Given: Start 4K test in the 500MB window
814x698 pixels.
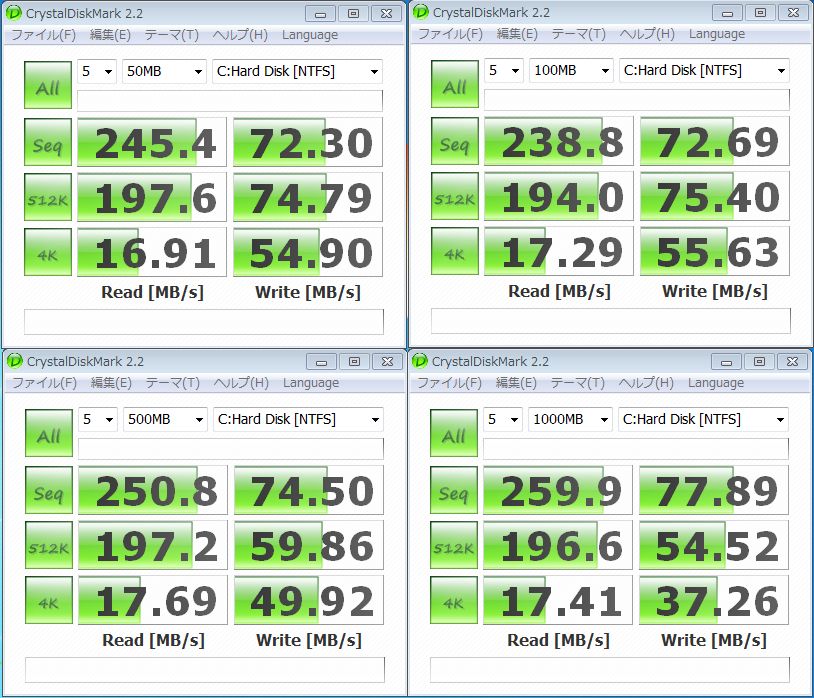Looking at the screenshot, I should (x=49, y=600).
